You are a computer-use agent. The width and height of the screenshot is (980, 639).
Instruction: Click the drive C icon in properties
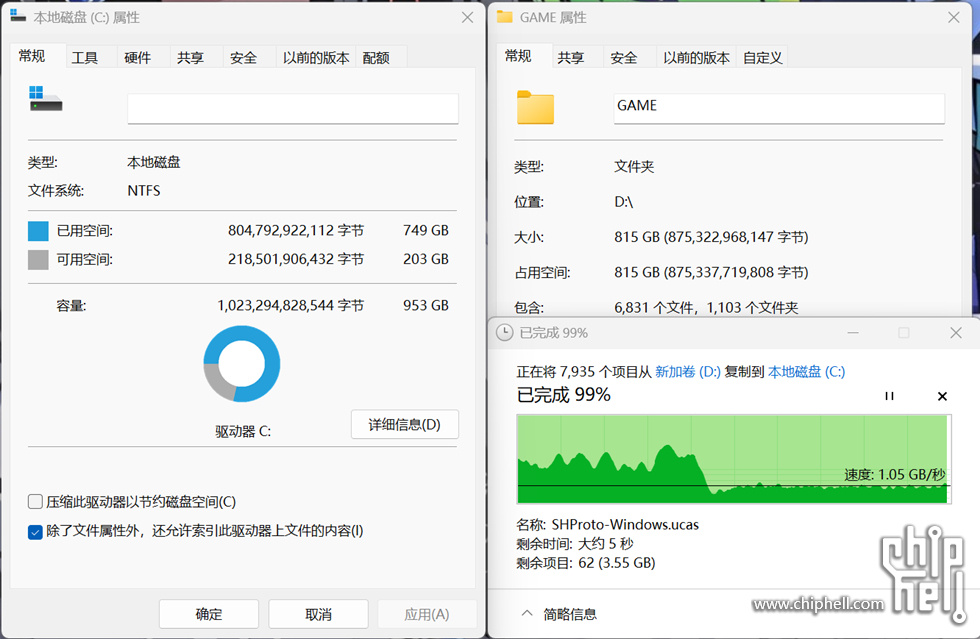coord(46,99)
